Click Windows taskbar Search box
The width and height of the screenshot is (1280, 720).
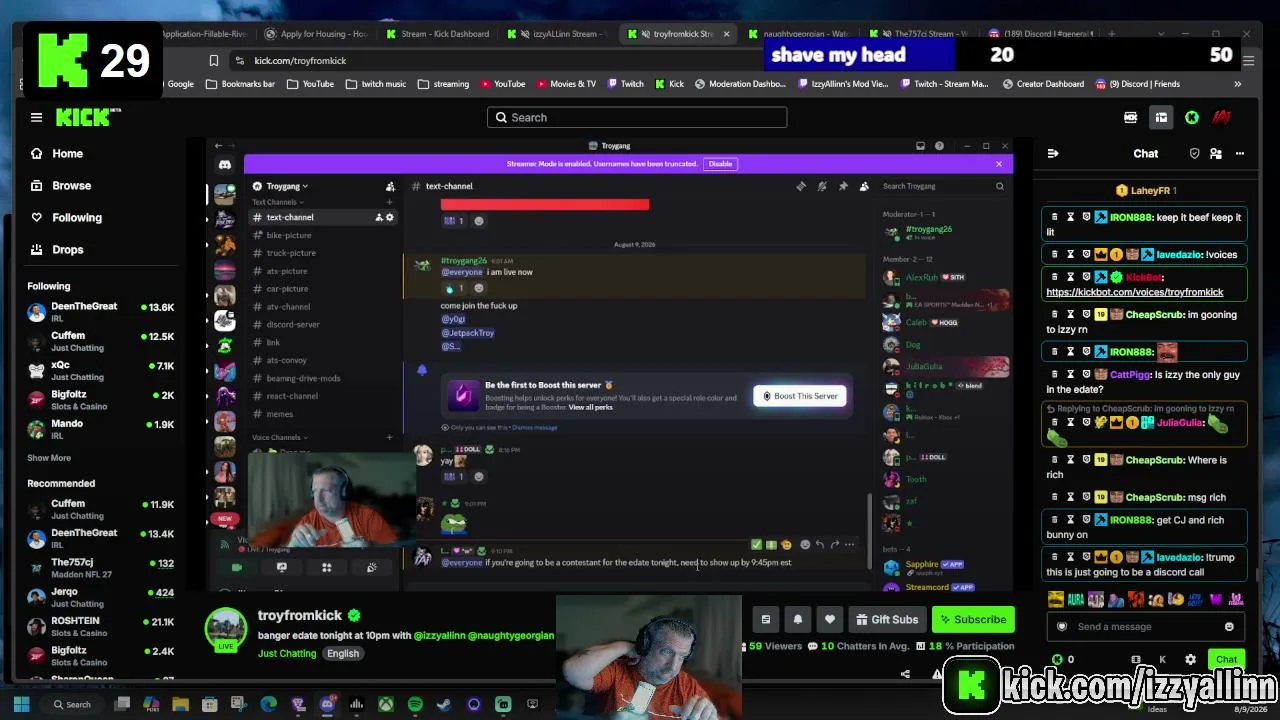(71, 704)
